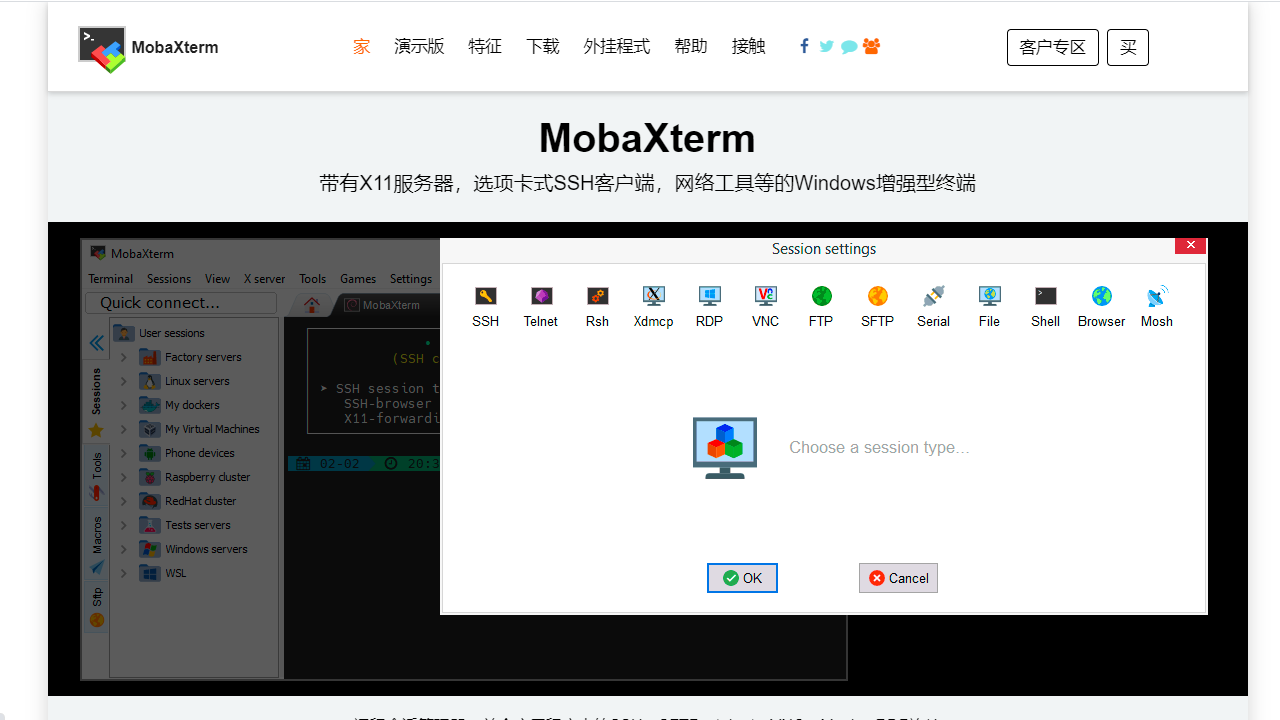Open the SFTP session type
This screenshot has height=720, width=1280.
[x=877, y=305]
